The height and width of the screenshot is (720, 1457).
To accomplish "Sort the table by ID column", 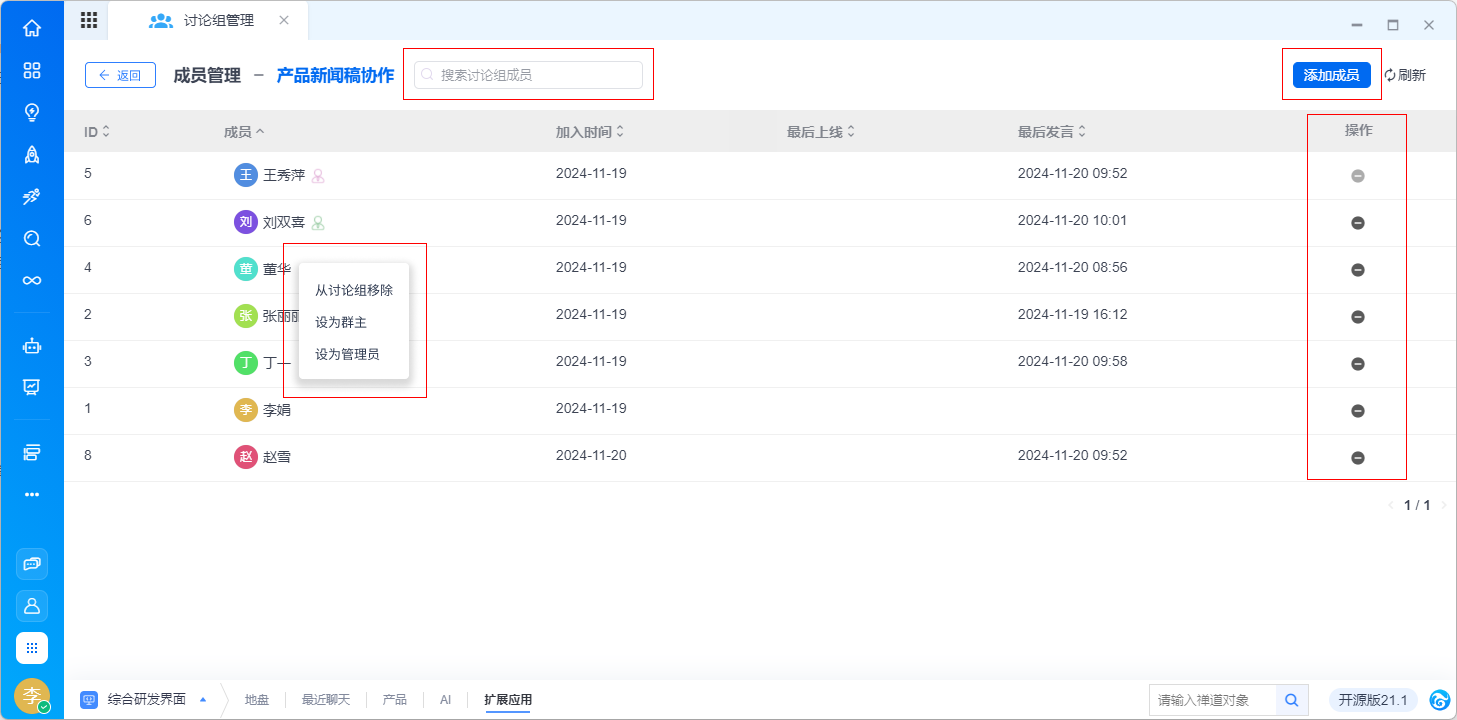I will click(97, 131).
